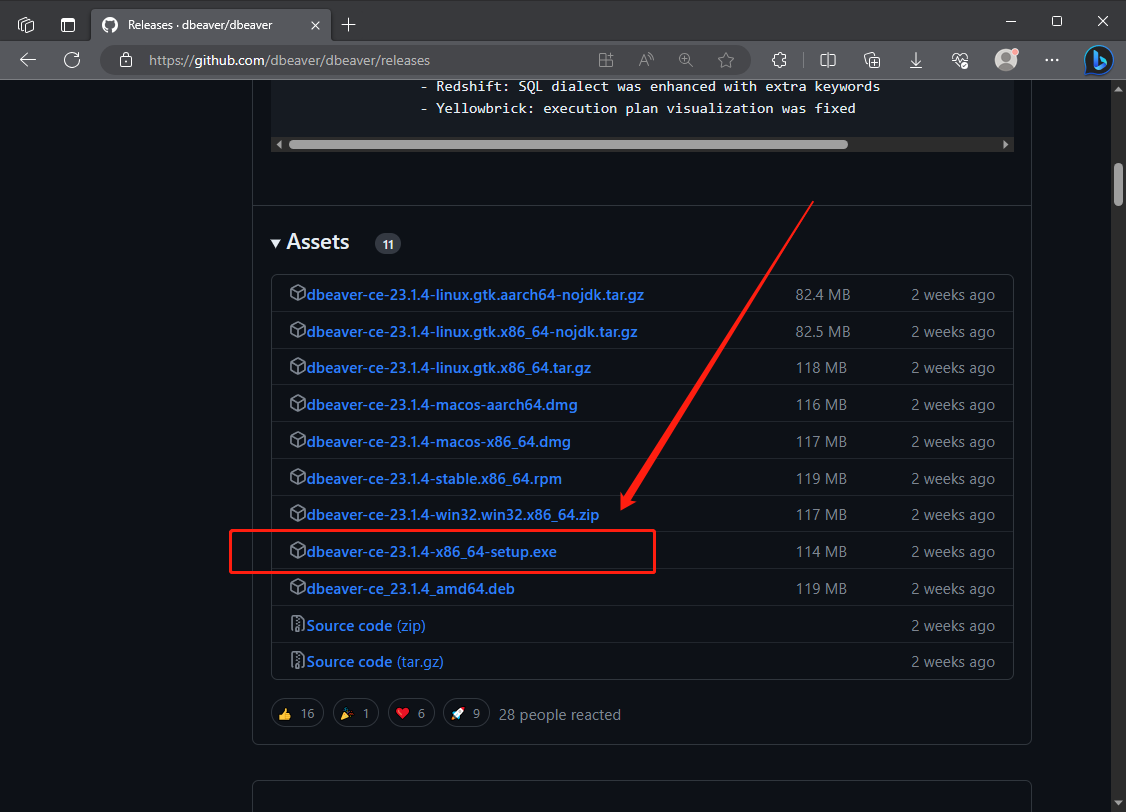Click package icon of macos-aarch64.dmg row
The width and height of the screenshot is (1126, 812).
tap(297, 403)
